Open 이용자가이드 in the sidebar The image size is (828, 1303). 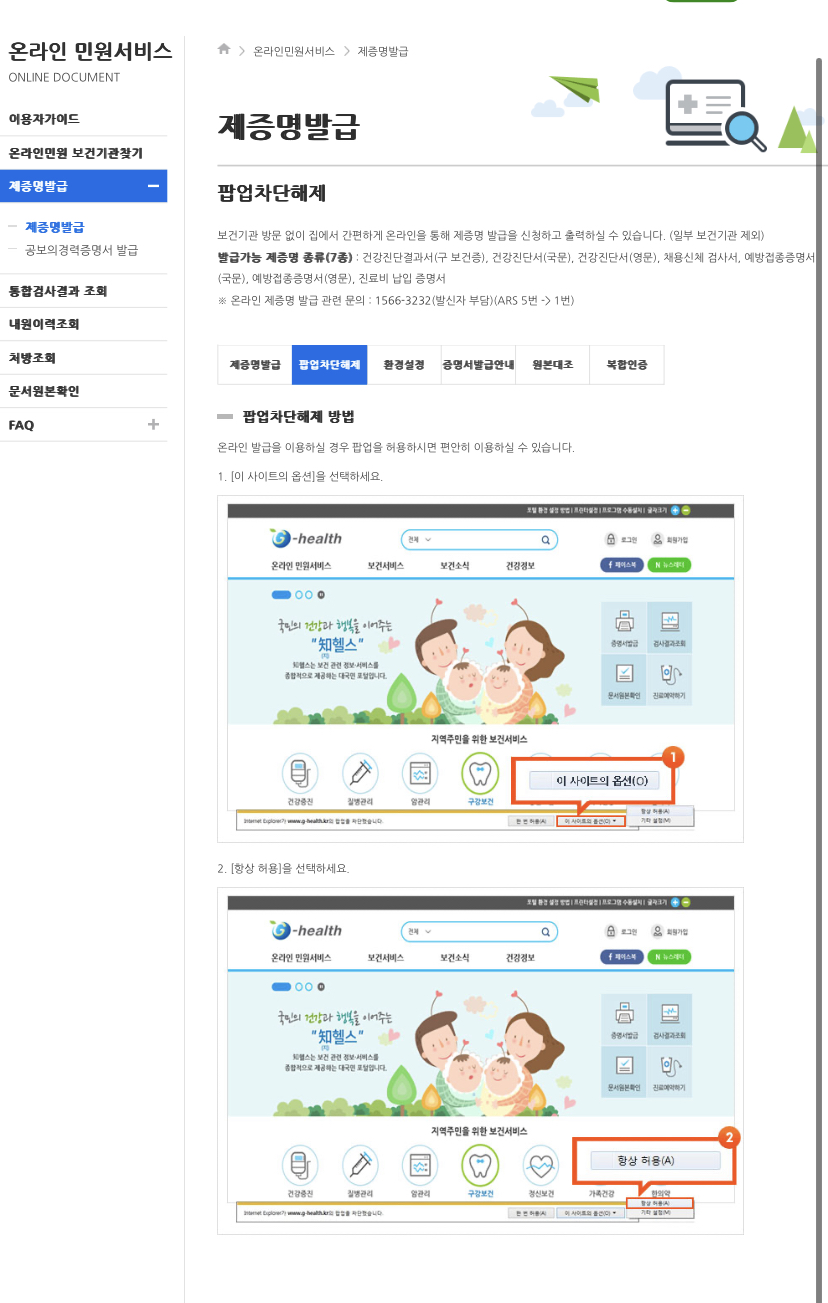point(44,119)
